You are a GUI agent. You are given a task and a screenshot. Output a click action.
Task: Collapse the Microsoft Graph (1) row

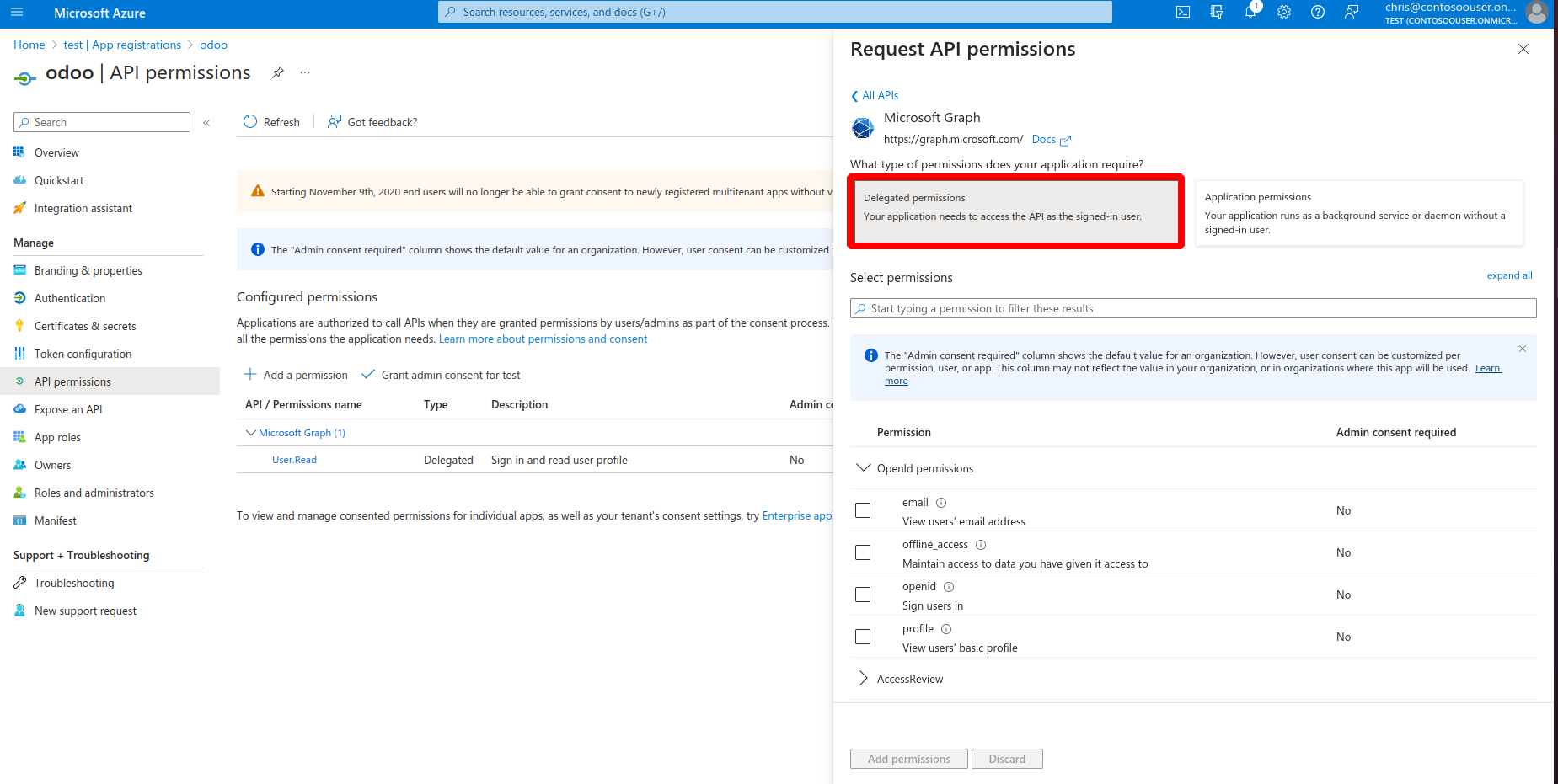tap(250, 433)
